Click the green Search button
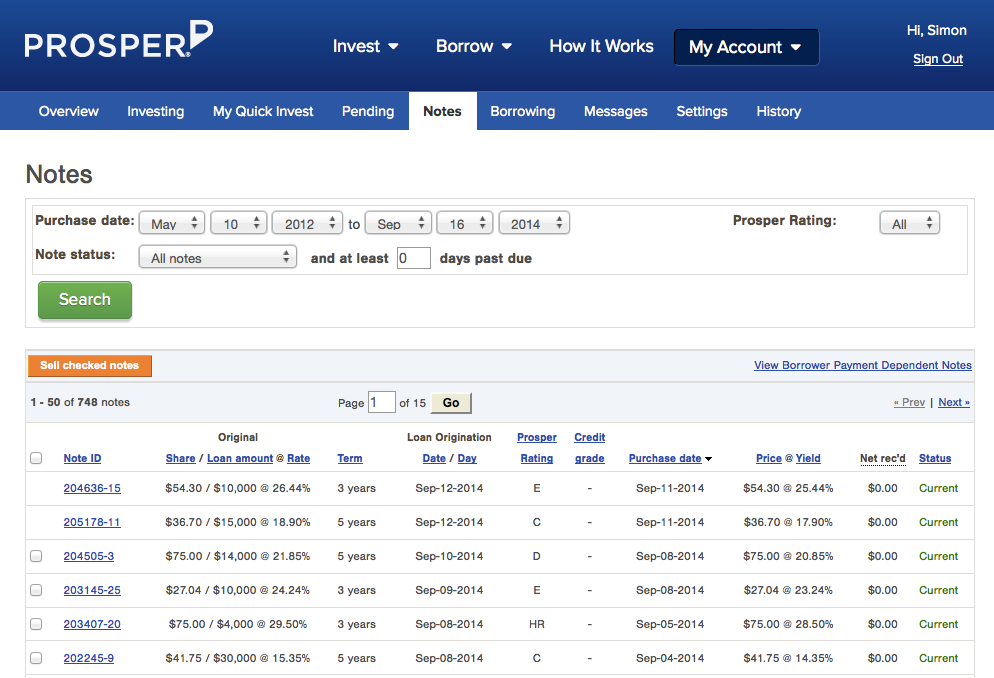Viewport: 994px width, 678px height. [x=85, y=300]
